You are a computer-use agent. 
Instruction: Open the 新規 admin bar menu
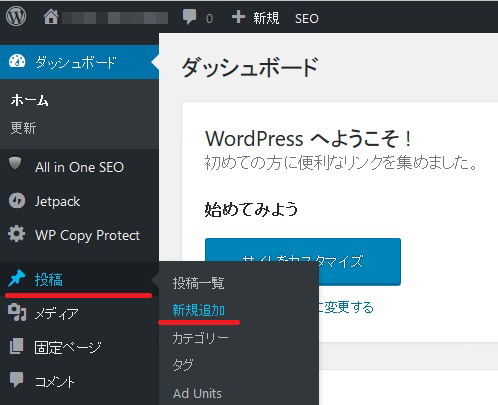point(266,18)
